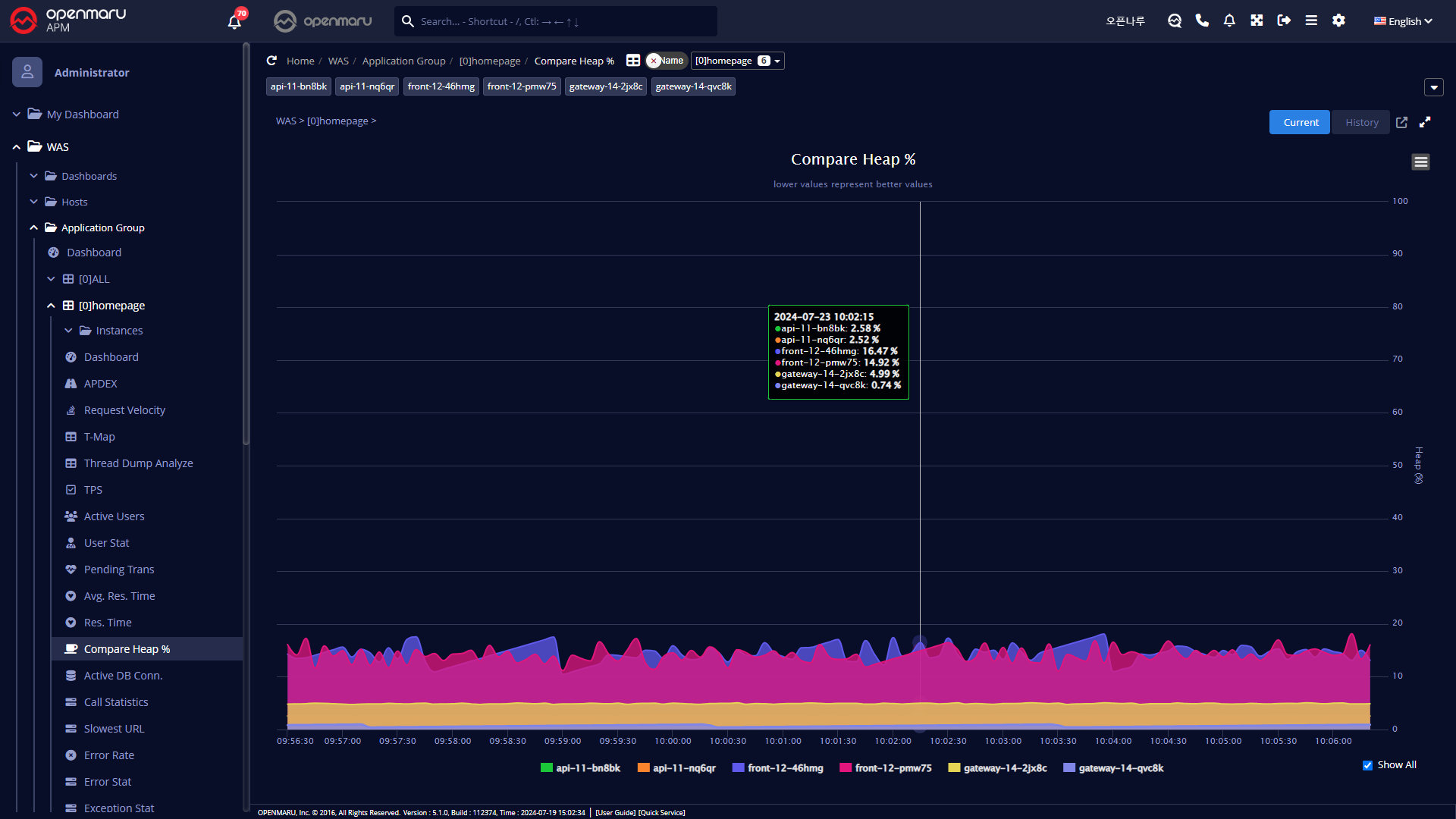Toggle the Show All checkbox
Image resolution: width=1456 pixels, height=819 pixels.
pos(1367,765)
